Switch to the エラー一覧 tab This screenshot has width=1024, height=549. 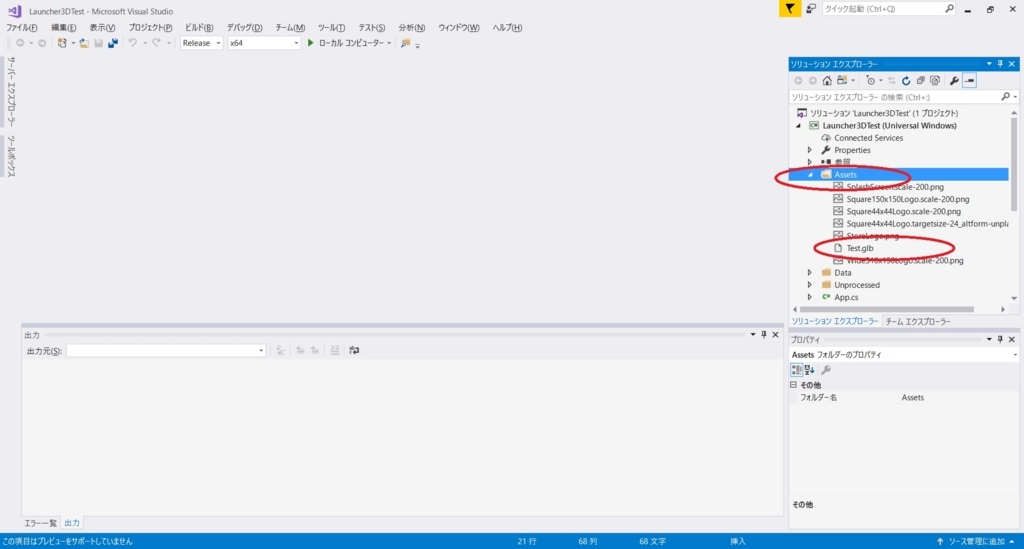coord(40,523)
